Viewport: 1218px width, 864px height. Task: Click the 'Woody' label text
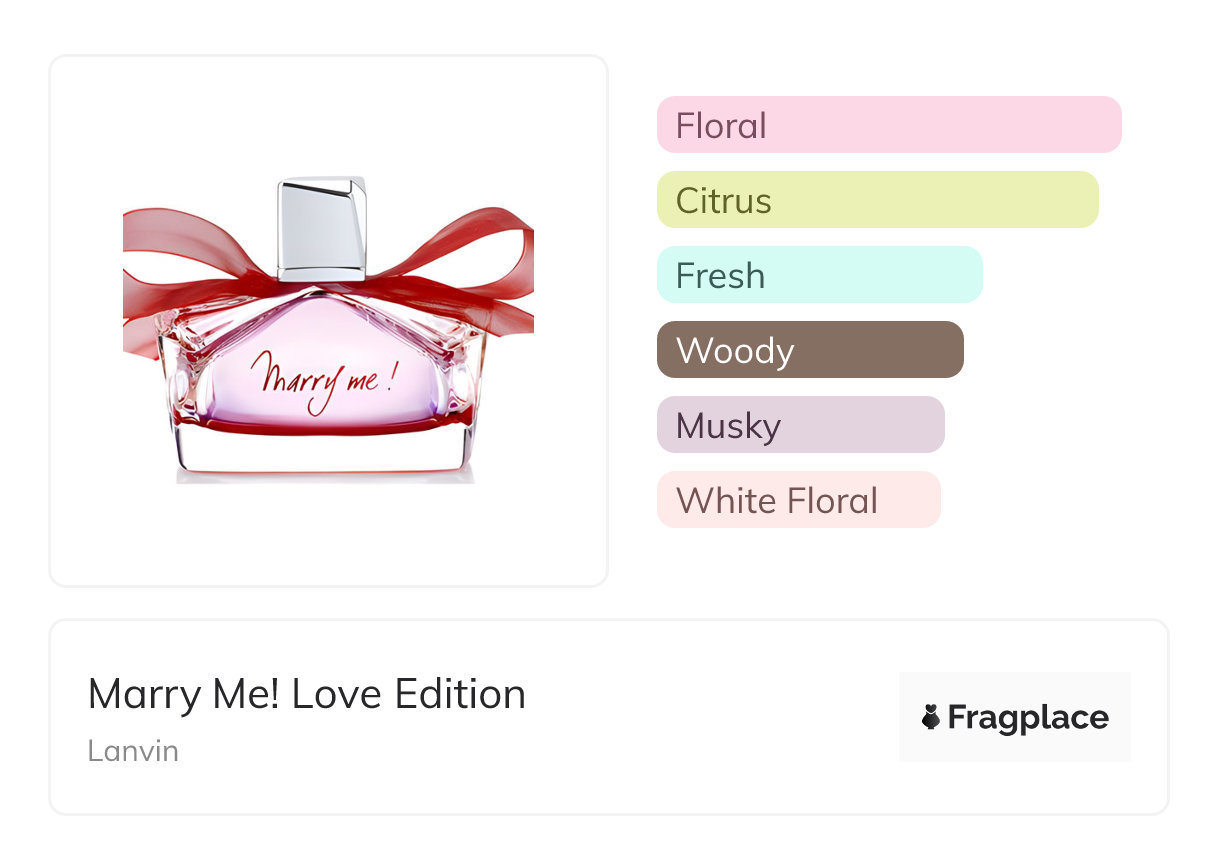point(735,351)
